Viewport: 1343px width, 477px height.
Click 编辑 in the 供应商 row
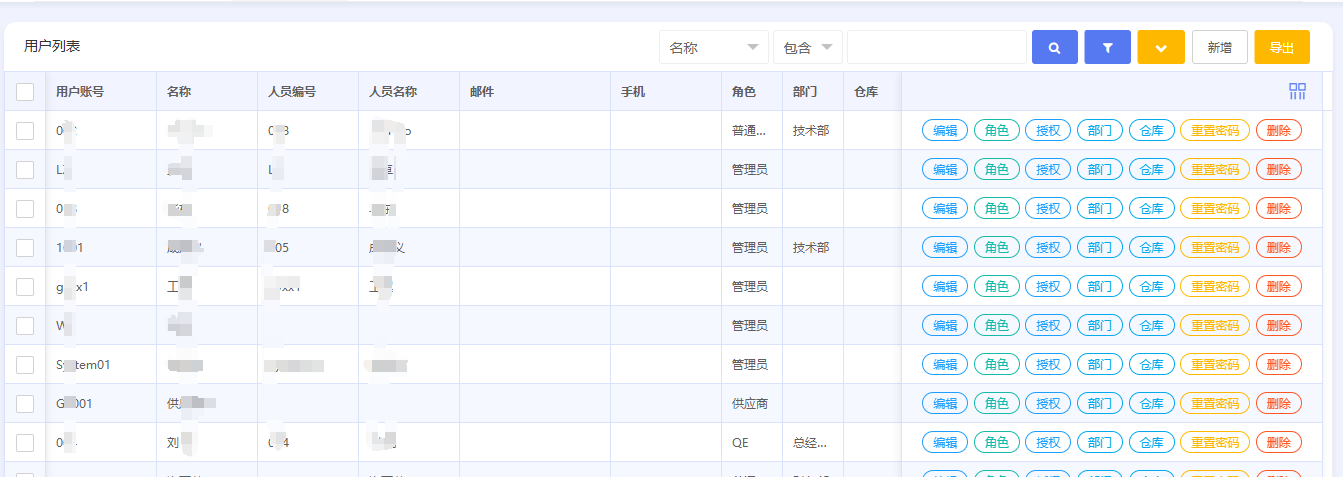point(945,403)
